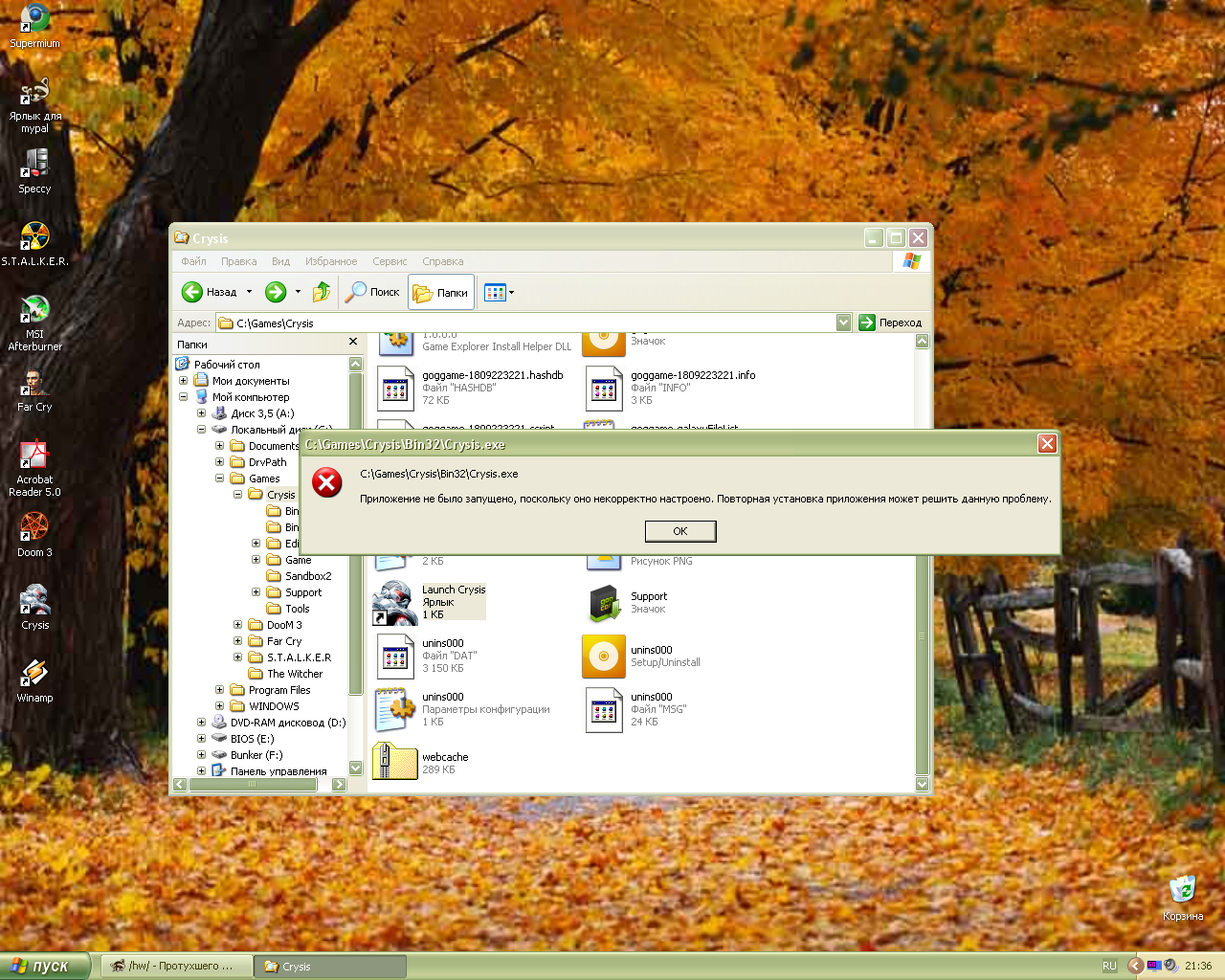Select the Launch Crysis shortcut file
This screenshot has height=980, width=1225.
pyautogui.click(x=430, y=602)
